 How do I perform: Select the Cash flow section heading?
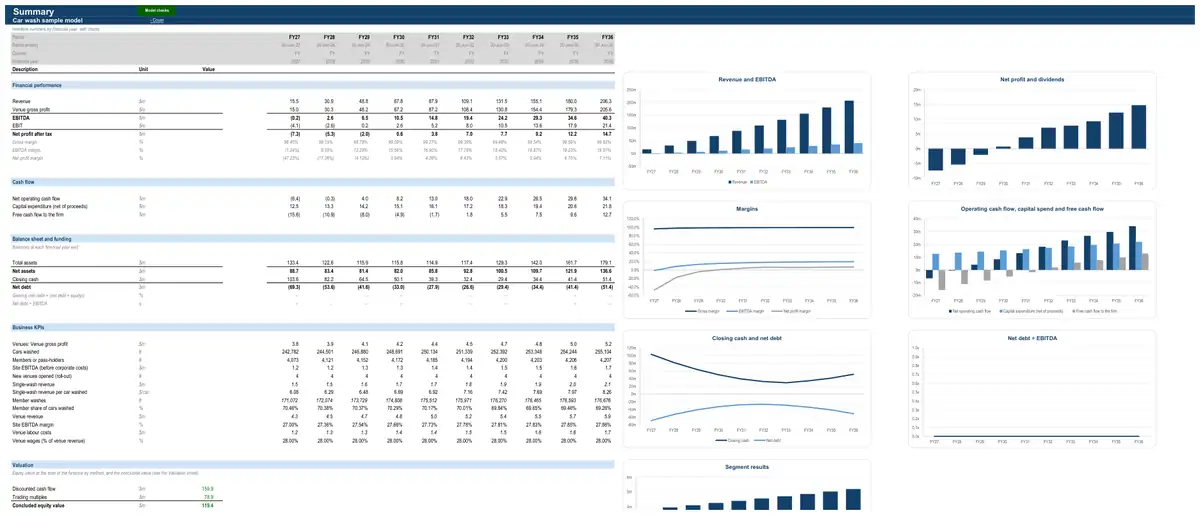pyautogui.click(x=24, y=182)
